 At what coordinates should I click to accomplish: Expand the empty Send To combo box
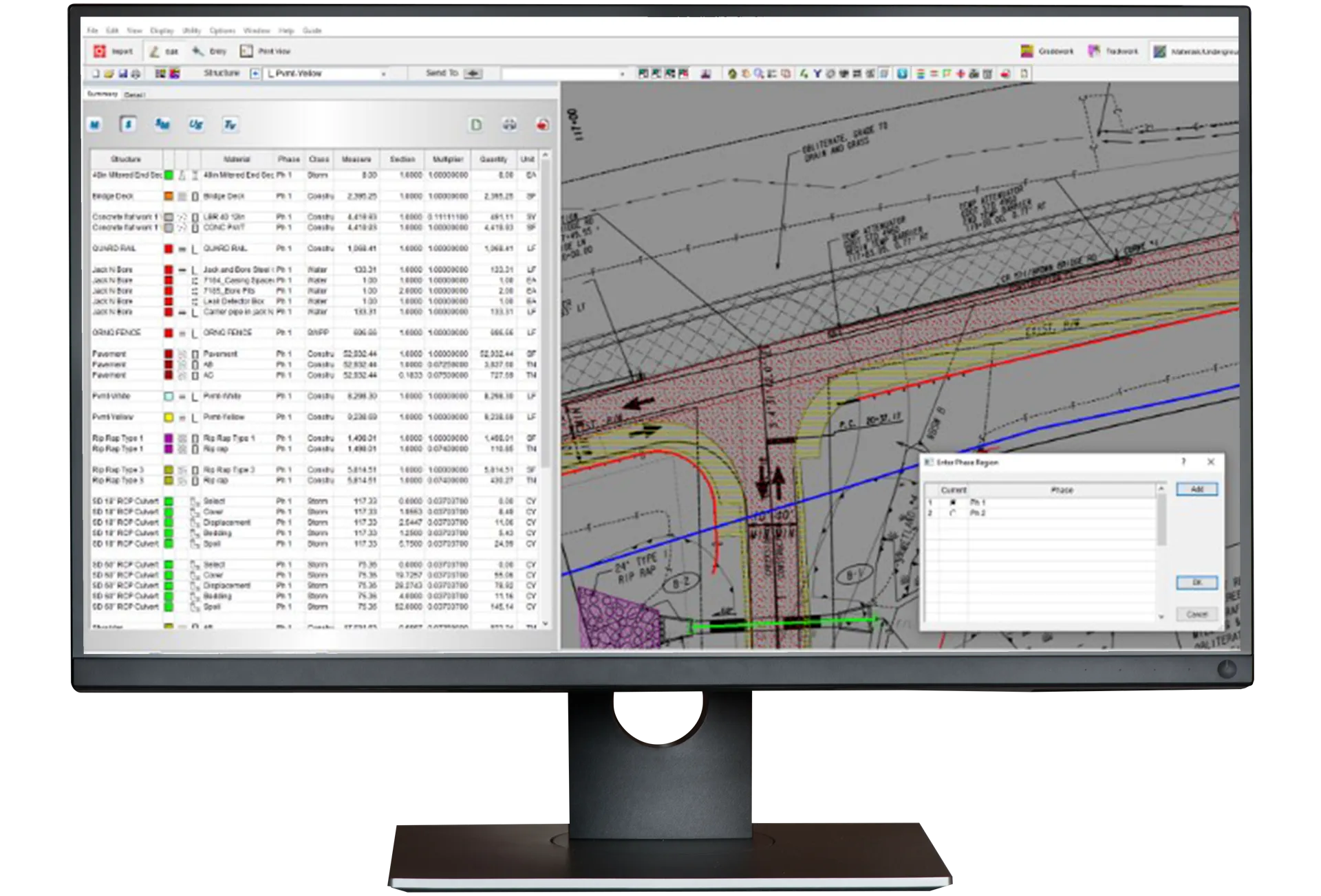[622, 74]
